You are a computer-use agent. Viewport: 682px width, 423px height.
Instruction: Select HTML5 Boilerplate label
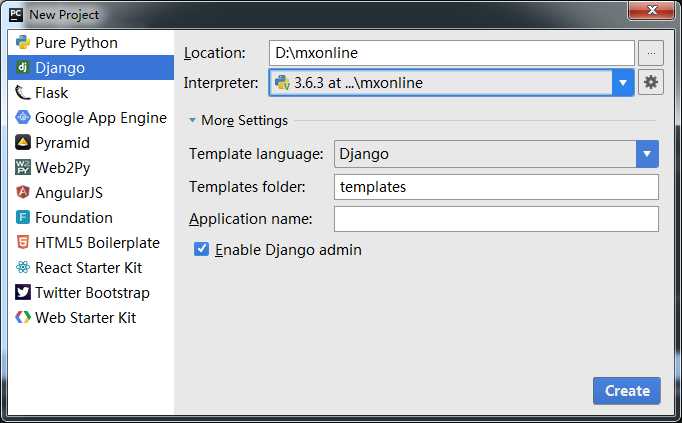tap(97, 243)
